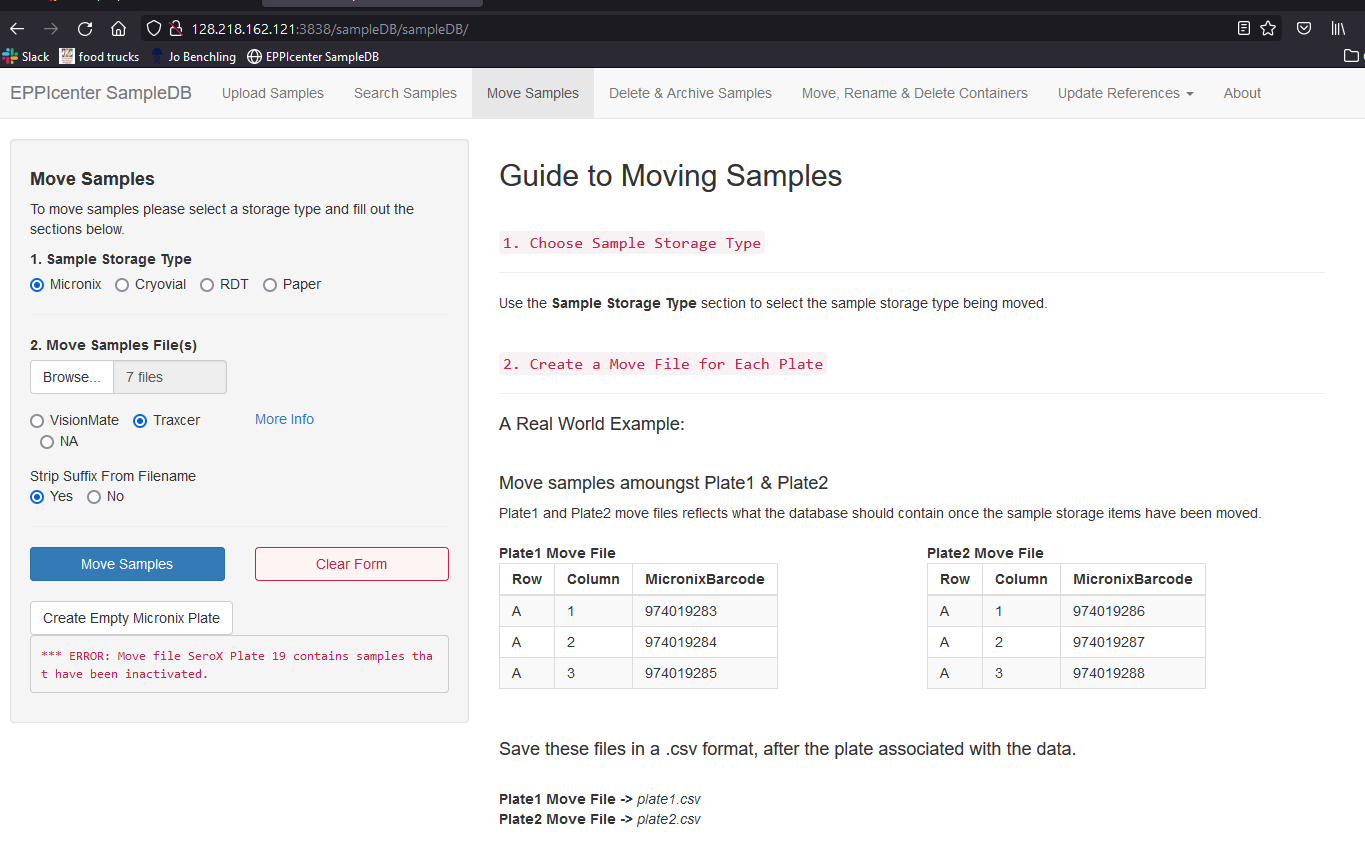Select No under Strip Suffix From Filename
The image size is (1365, 858).
(92, 496)
